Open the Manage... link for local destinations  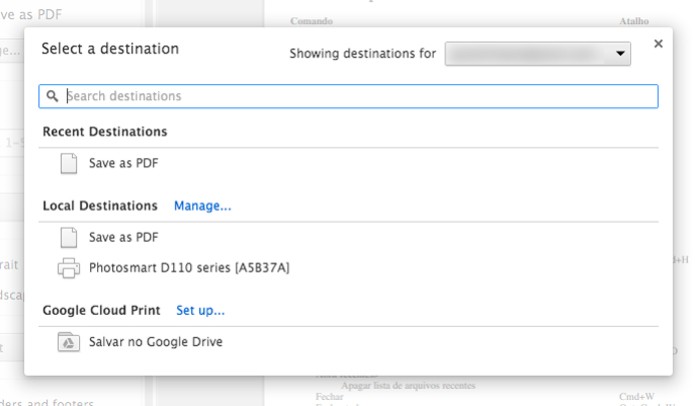click(x=202, y=206)
